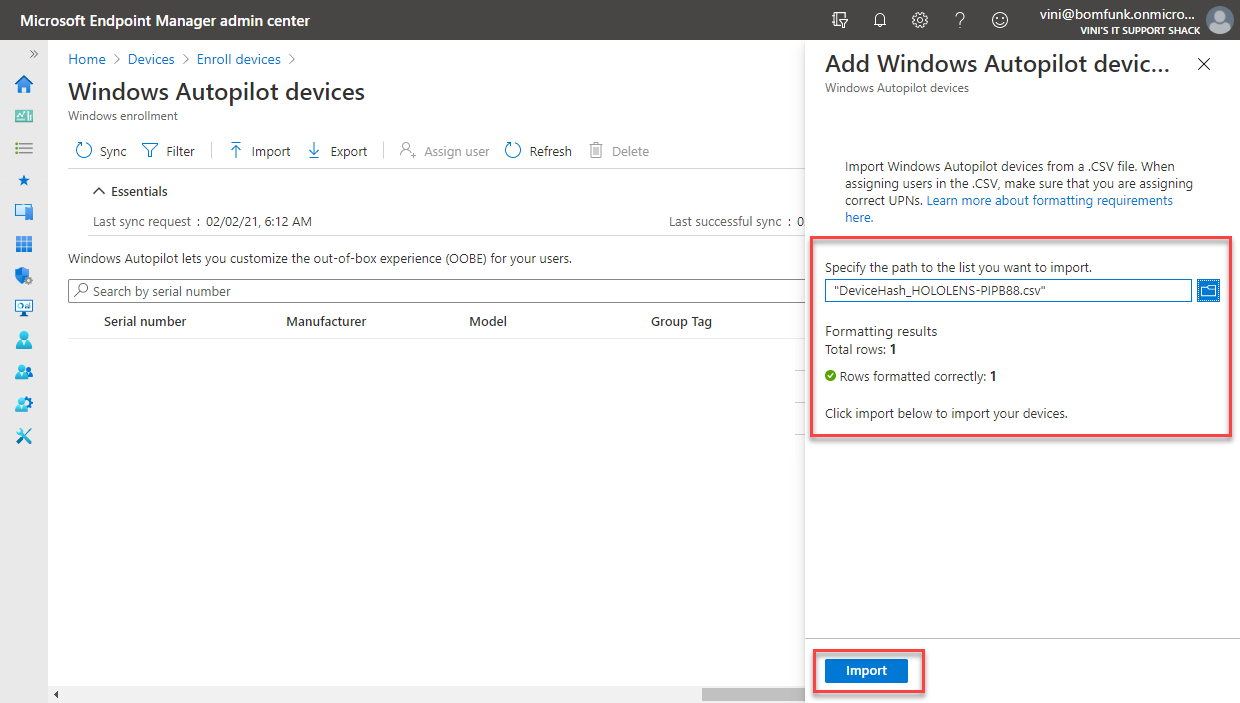
Task: Click the Sync toolbar button
Action: click(x=101, y=151)
